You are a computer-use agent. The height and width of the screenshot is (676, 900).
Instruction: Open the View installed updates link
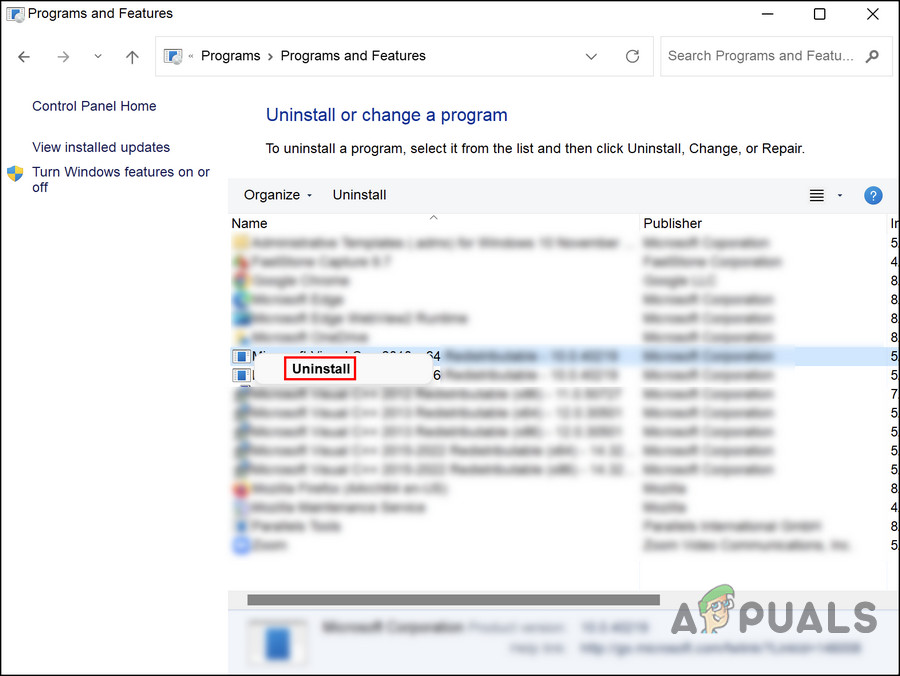[100, 146]
